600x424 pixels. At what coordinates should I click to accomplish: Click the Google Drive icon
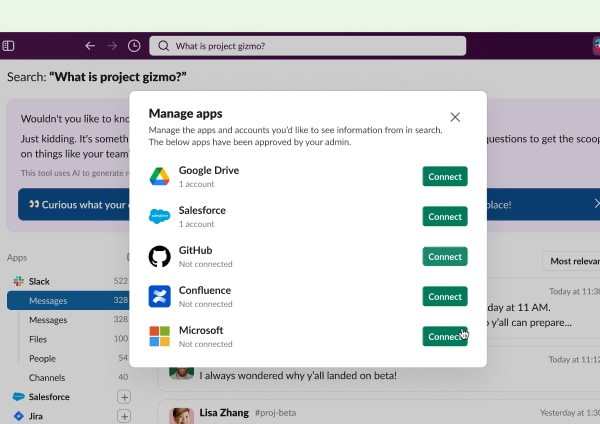[x=160, y=177]
